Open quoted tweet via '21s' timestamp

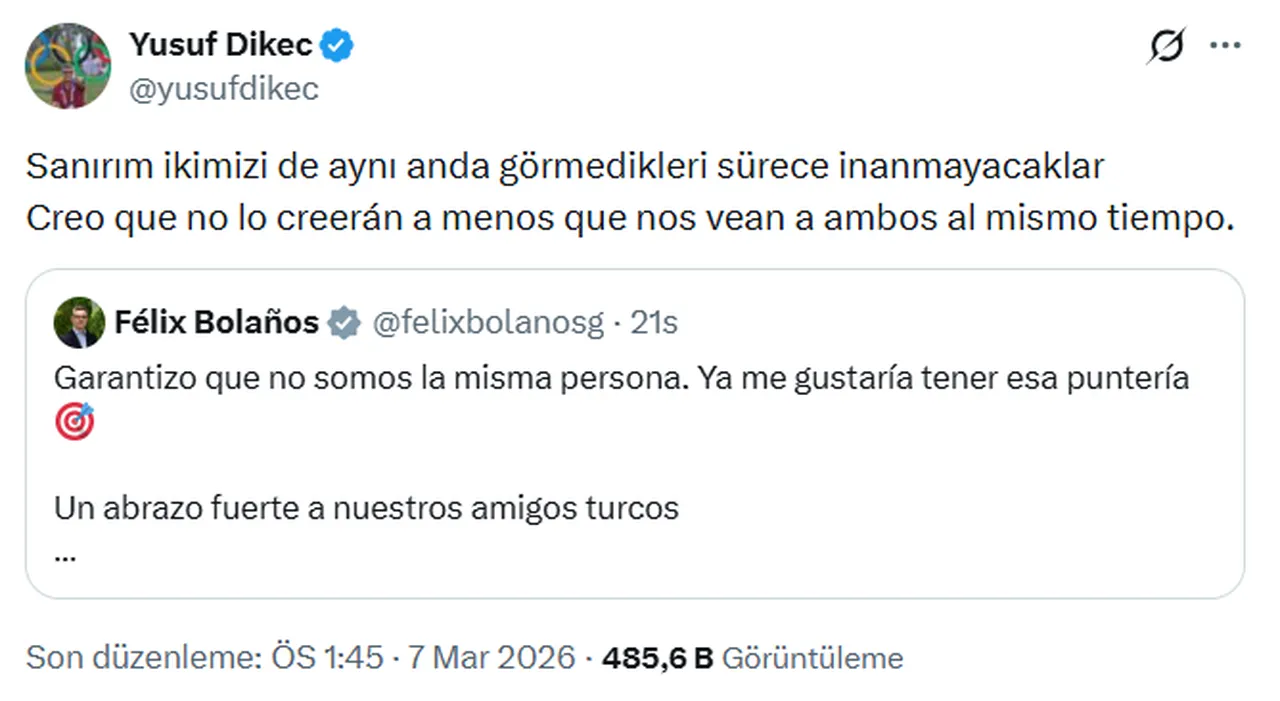click(x=657, y=322)
